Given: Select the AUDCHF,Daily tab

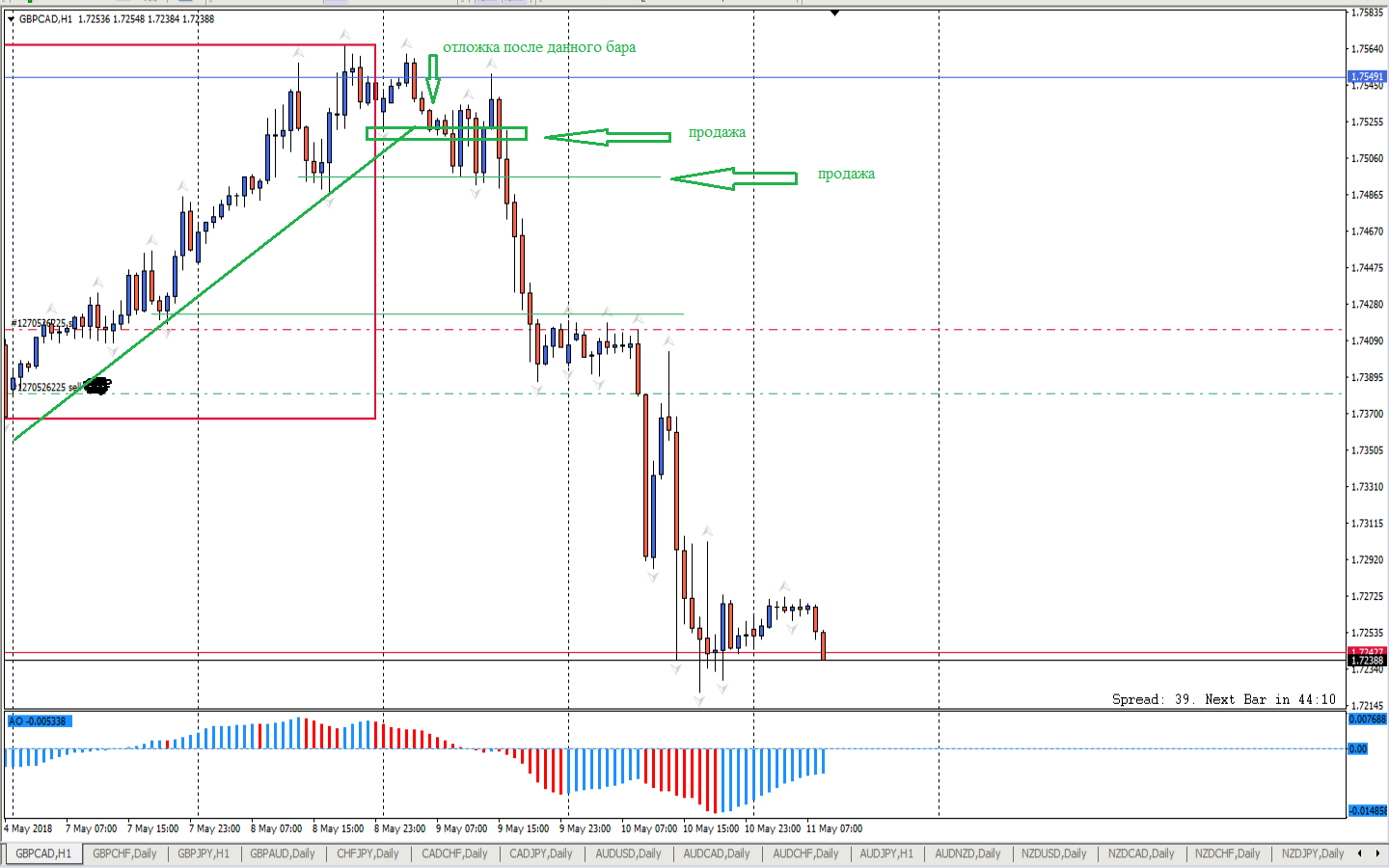Looking at the screenshot, I should pyautogui.click(x=805, y=854).
